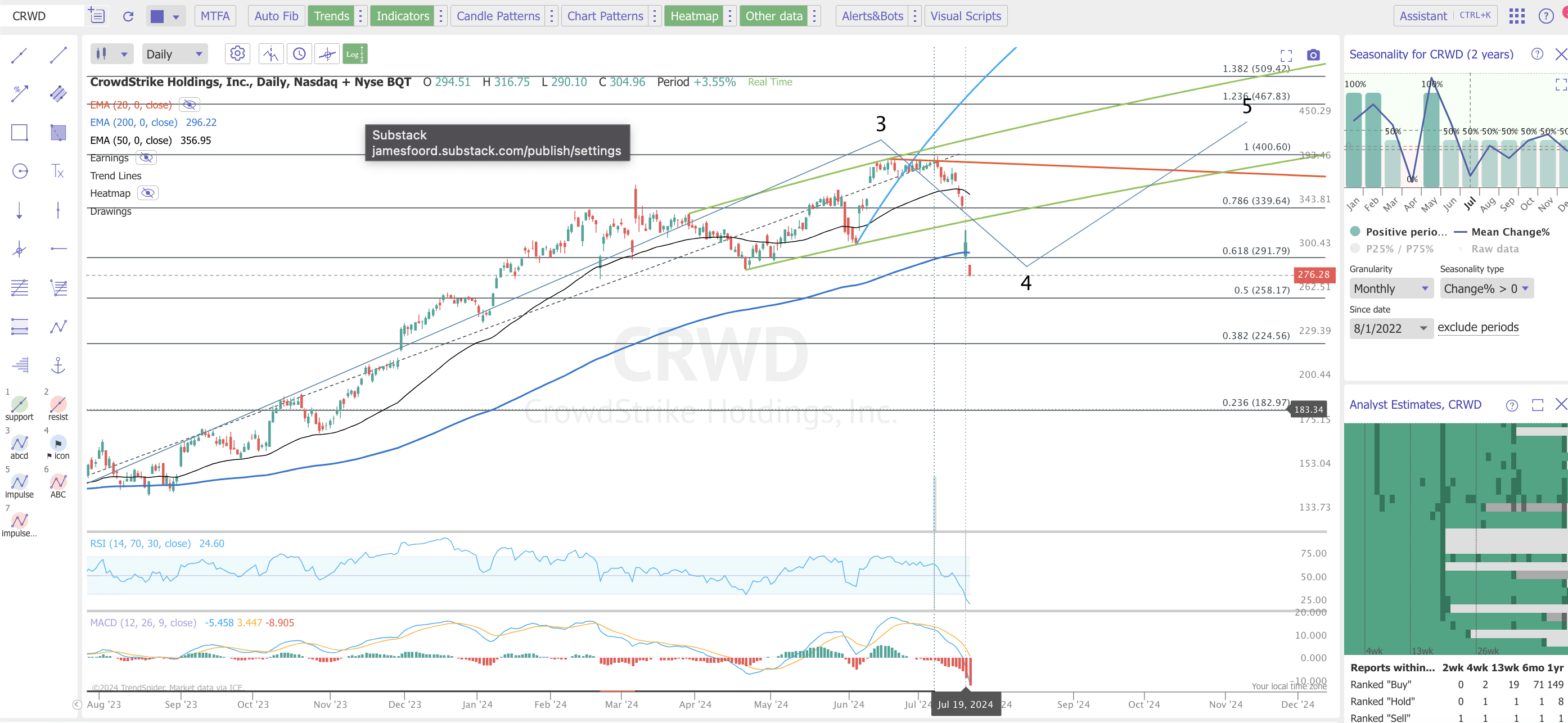
Task: Select the Percent Change line tool
Action: point(19,94)
